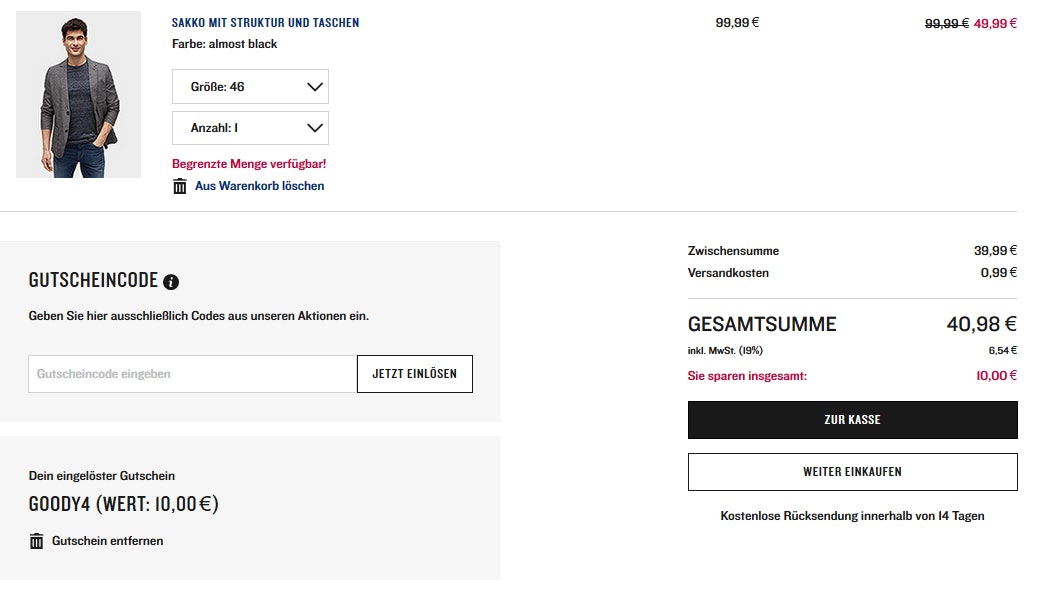
Task: Click the Weiter Einkaufen button
Action: 852,472
